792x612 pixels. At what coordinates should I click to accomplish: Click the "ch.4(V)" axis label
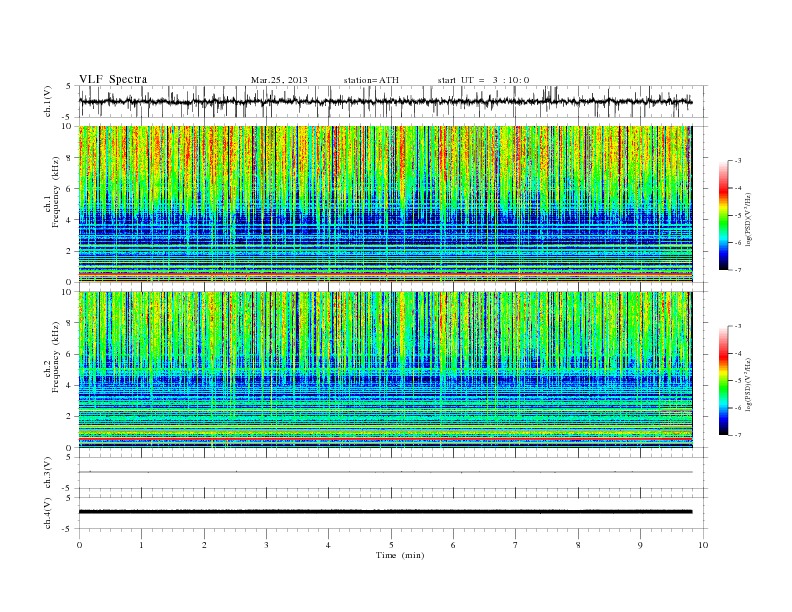48,513
